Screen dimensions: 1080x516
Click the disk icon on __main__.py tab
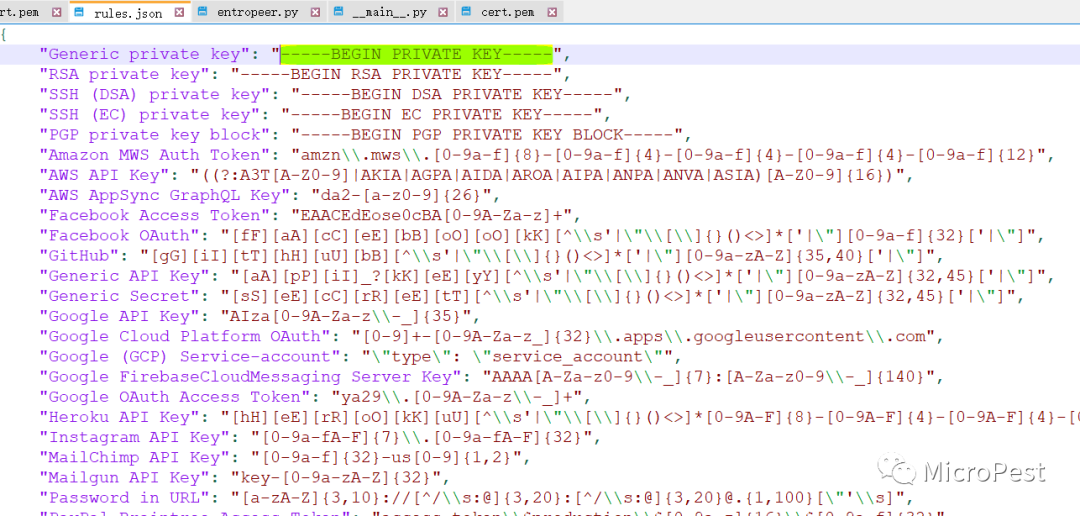[x=338, y=12]
